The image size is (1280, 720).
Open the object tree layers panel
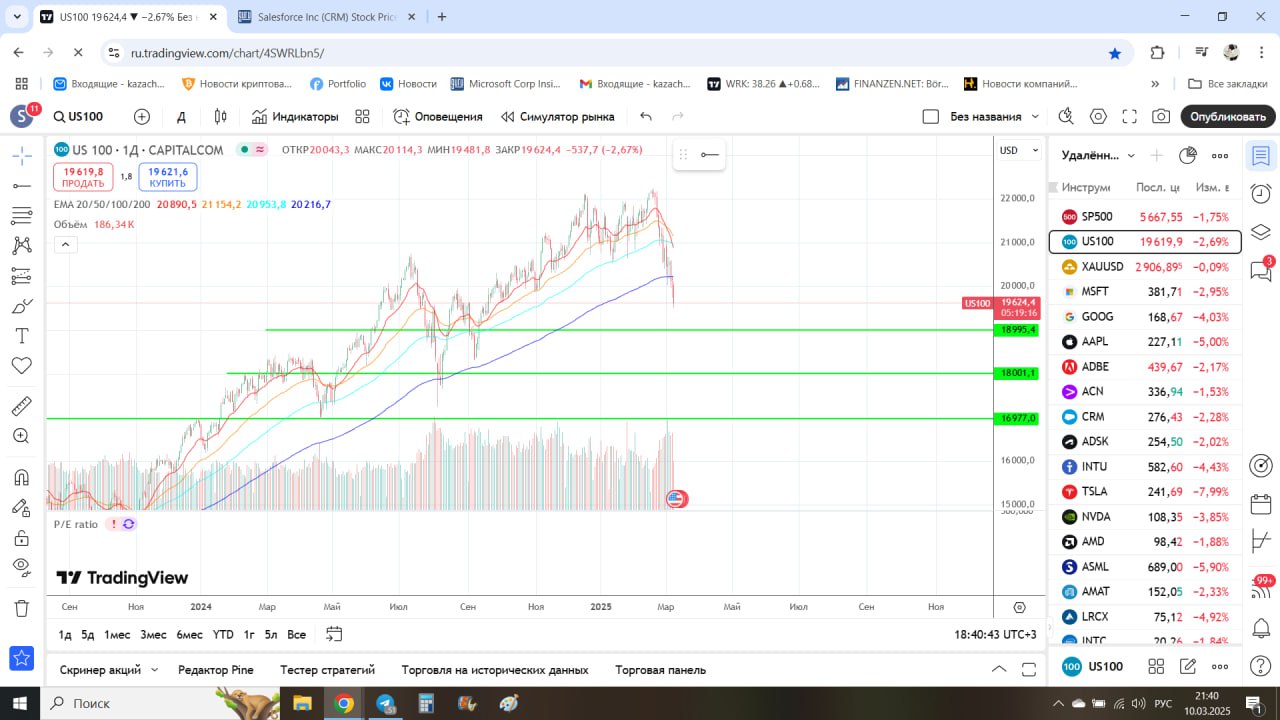click(x=1261, y=232)
